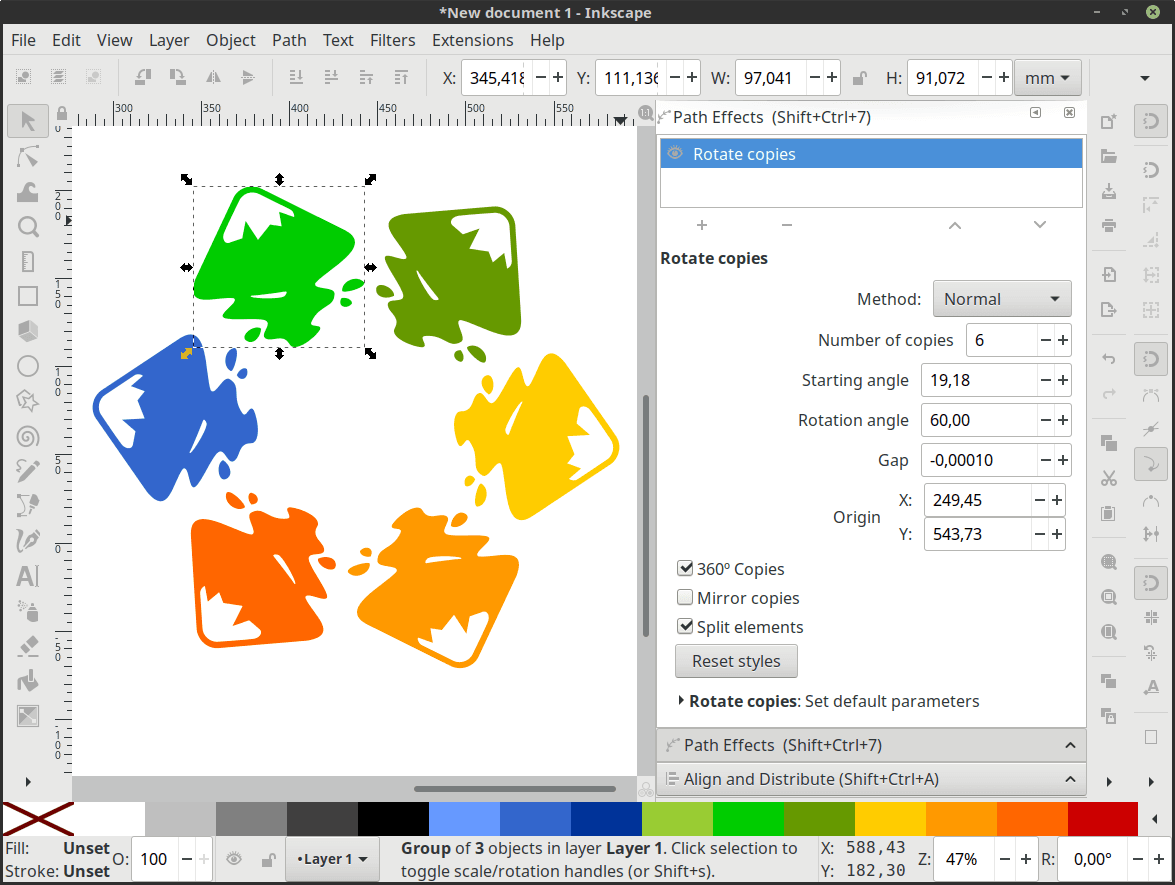Click the lock width and height ratio icon
Image resolution: width=1175 pixels, height=885 pixels.
point(859,78)
